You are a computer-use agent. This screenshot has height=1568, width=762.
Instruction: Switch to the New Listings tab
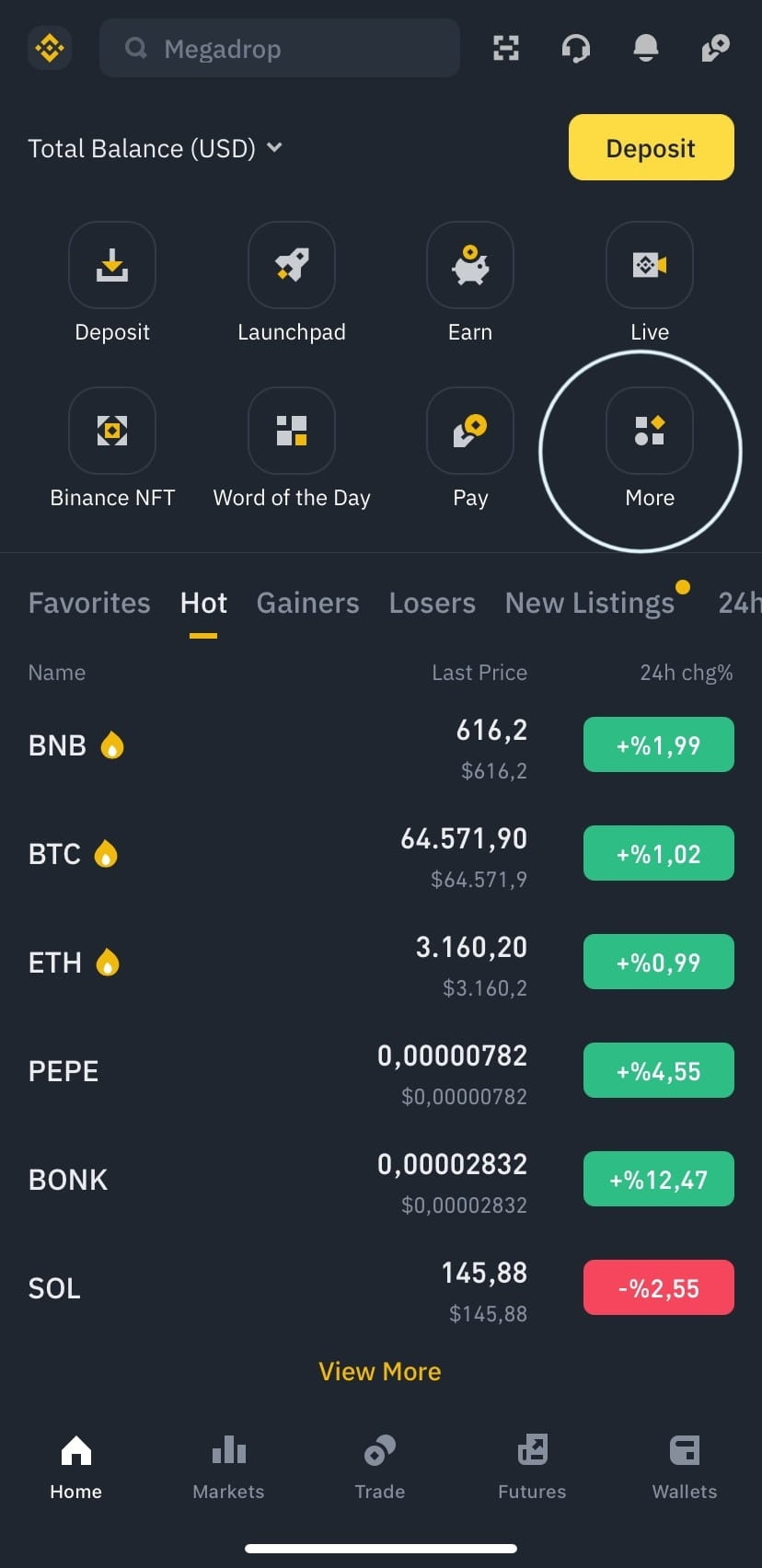click(x=590, y=603)
